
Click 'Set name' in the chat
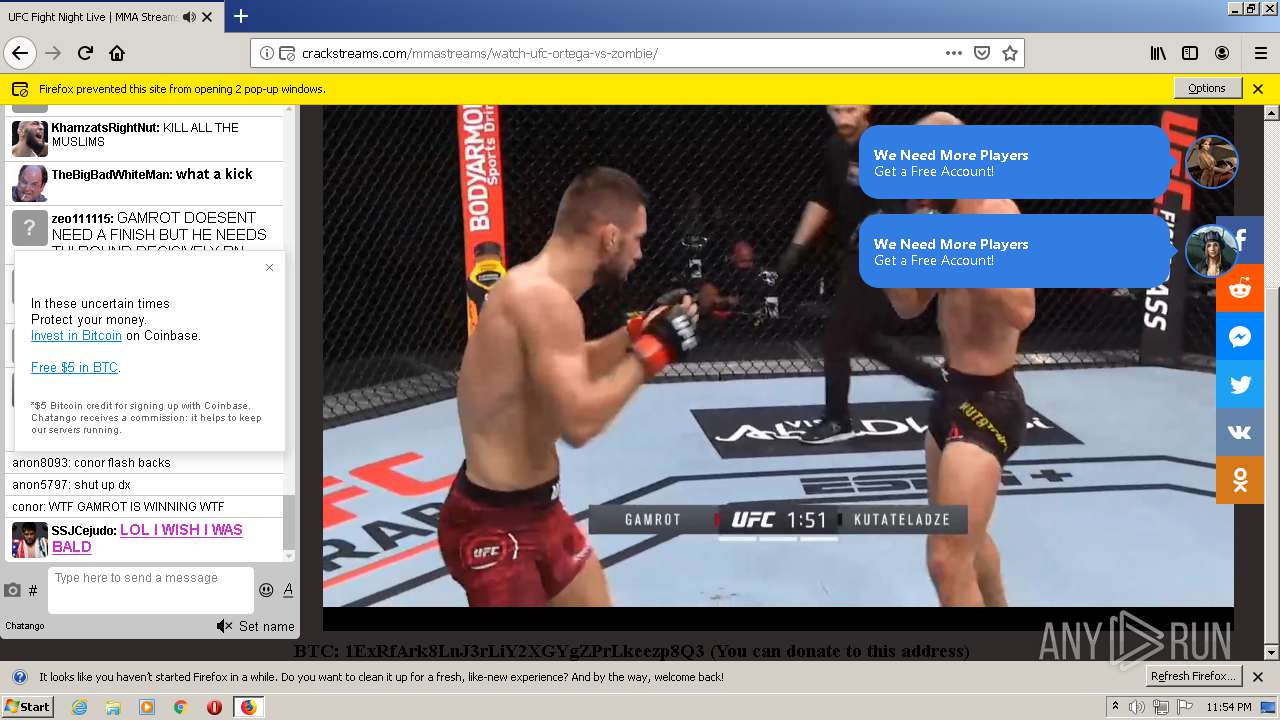tap(267, 626)
